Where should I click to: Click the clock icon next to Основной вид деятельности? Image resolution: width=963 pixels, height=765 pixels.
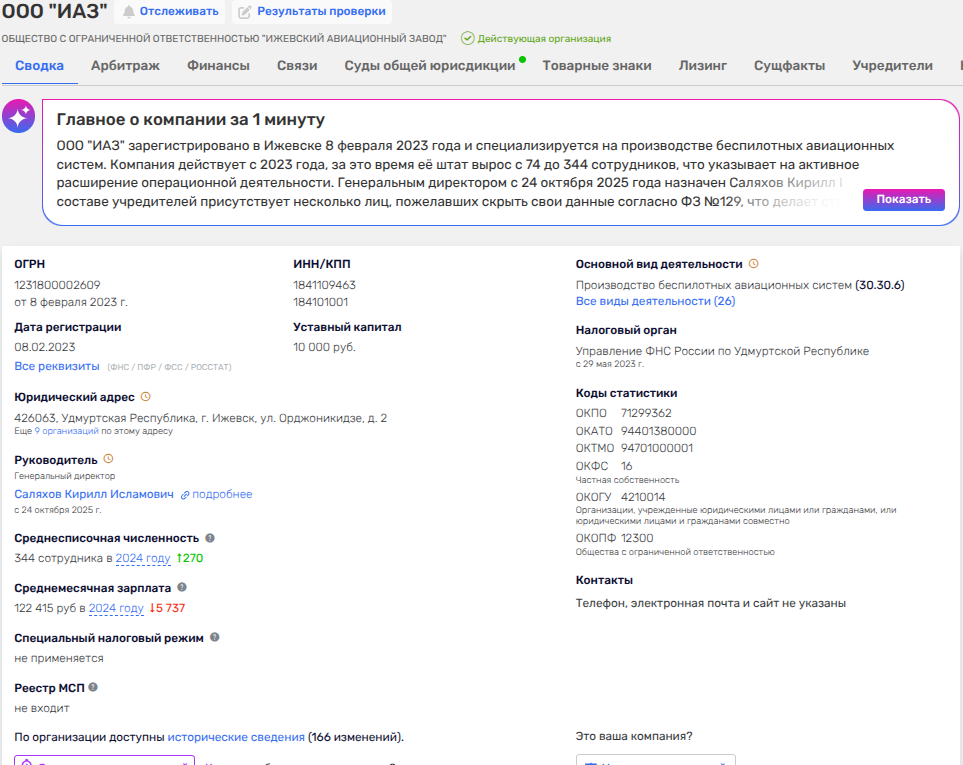pos(754,263)
